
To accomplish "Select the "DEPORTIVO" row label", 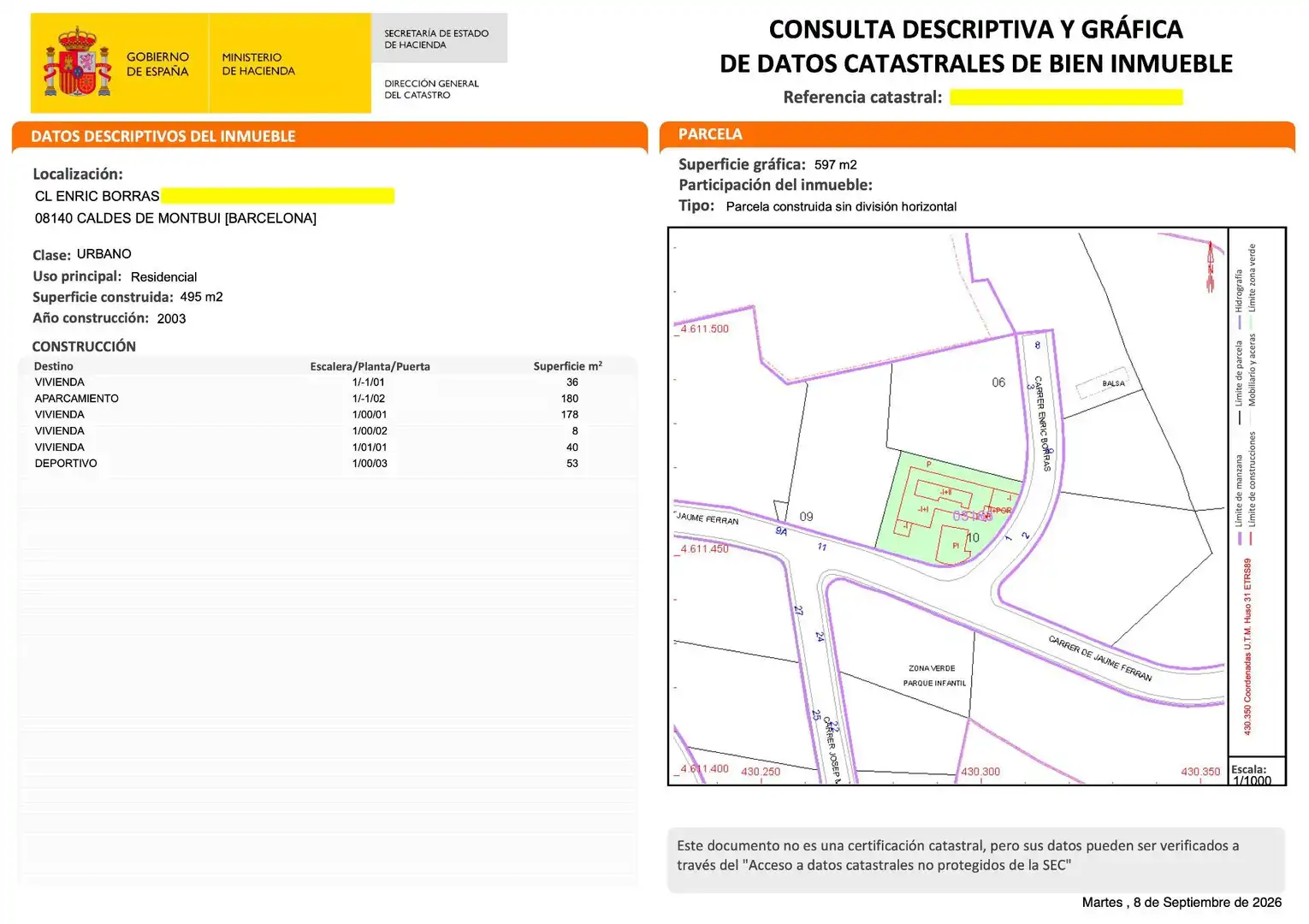I will pyautogui.click(x=66, y=464).
